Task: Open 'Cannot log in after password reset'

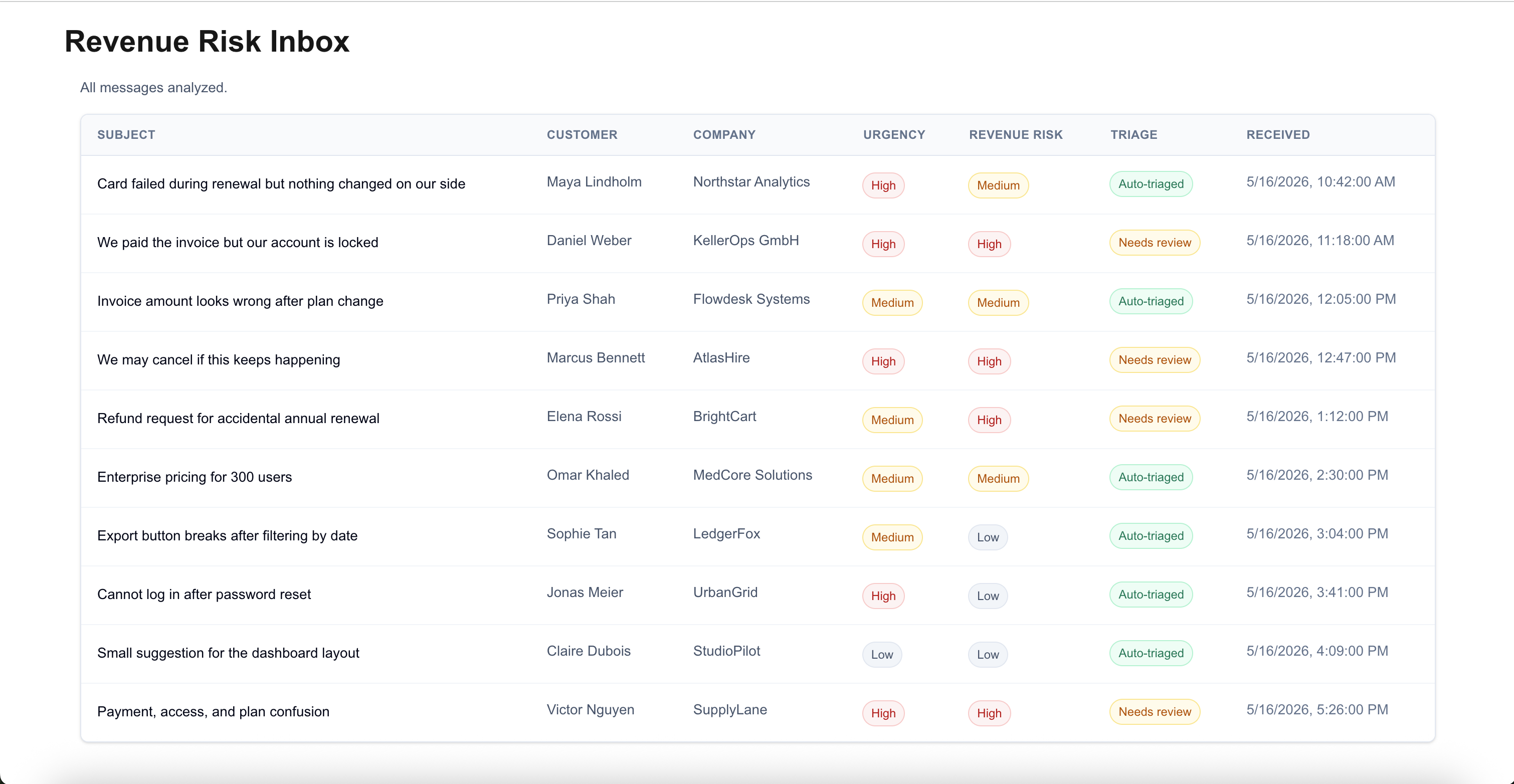Action: 204,595
